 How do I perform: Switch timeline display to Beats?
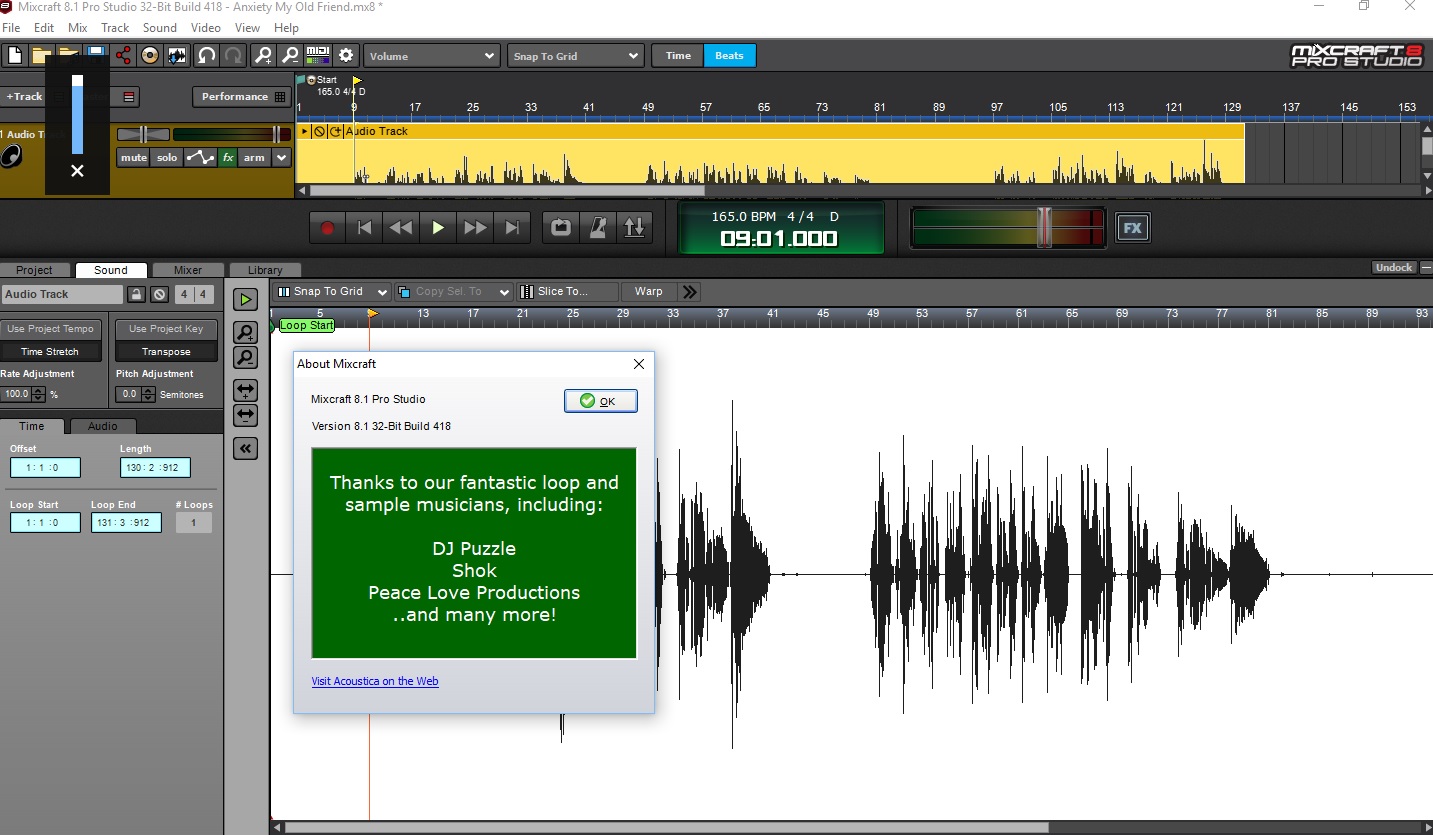pos(729,56)
